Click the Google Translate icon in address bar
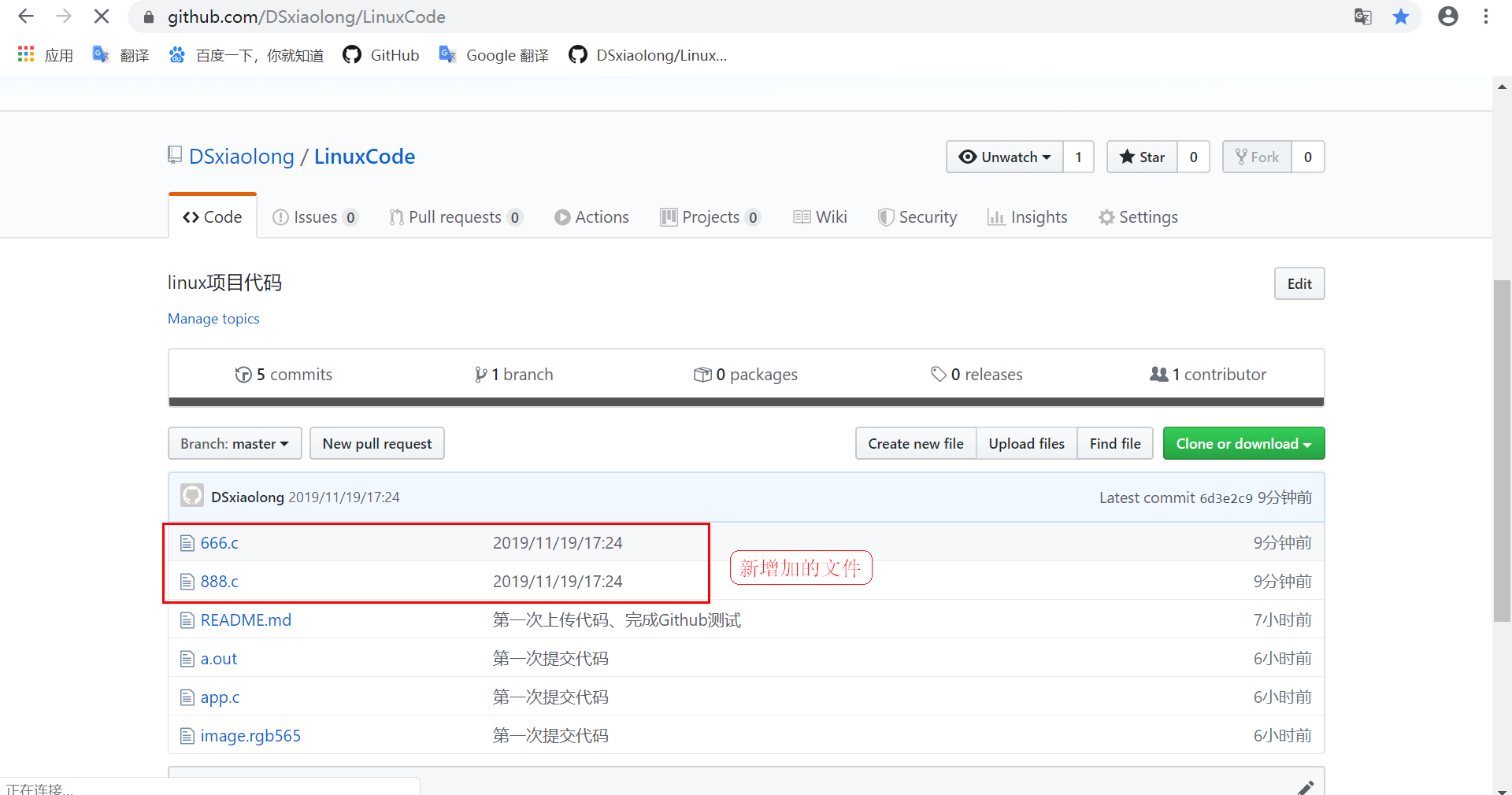This screenshot has width=1512, height=795. 1363,17
